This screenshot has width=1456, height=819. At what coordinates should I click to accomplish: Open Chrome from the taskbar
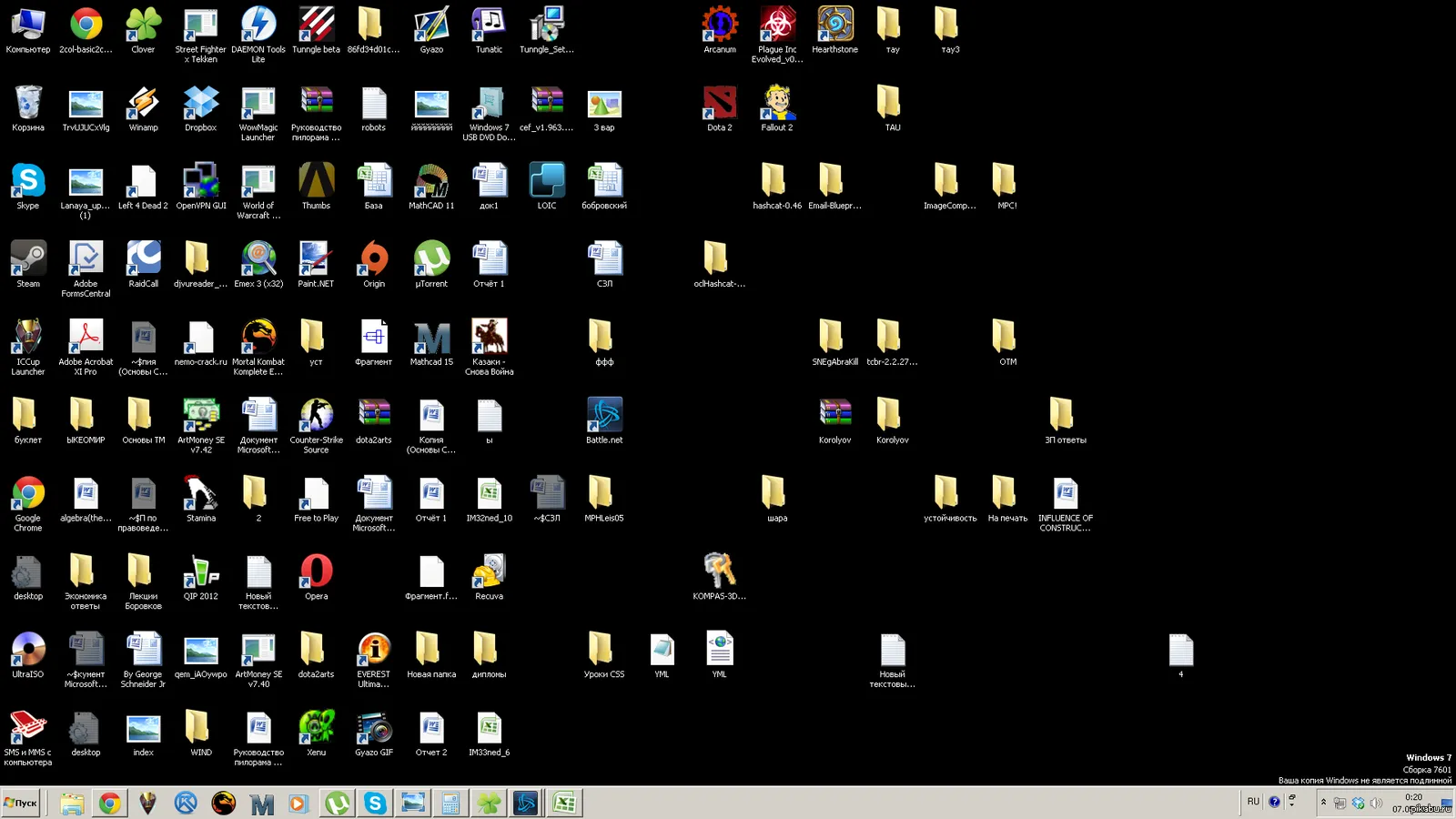110,803
